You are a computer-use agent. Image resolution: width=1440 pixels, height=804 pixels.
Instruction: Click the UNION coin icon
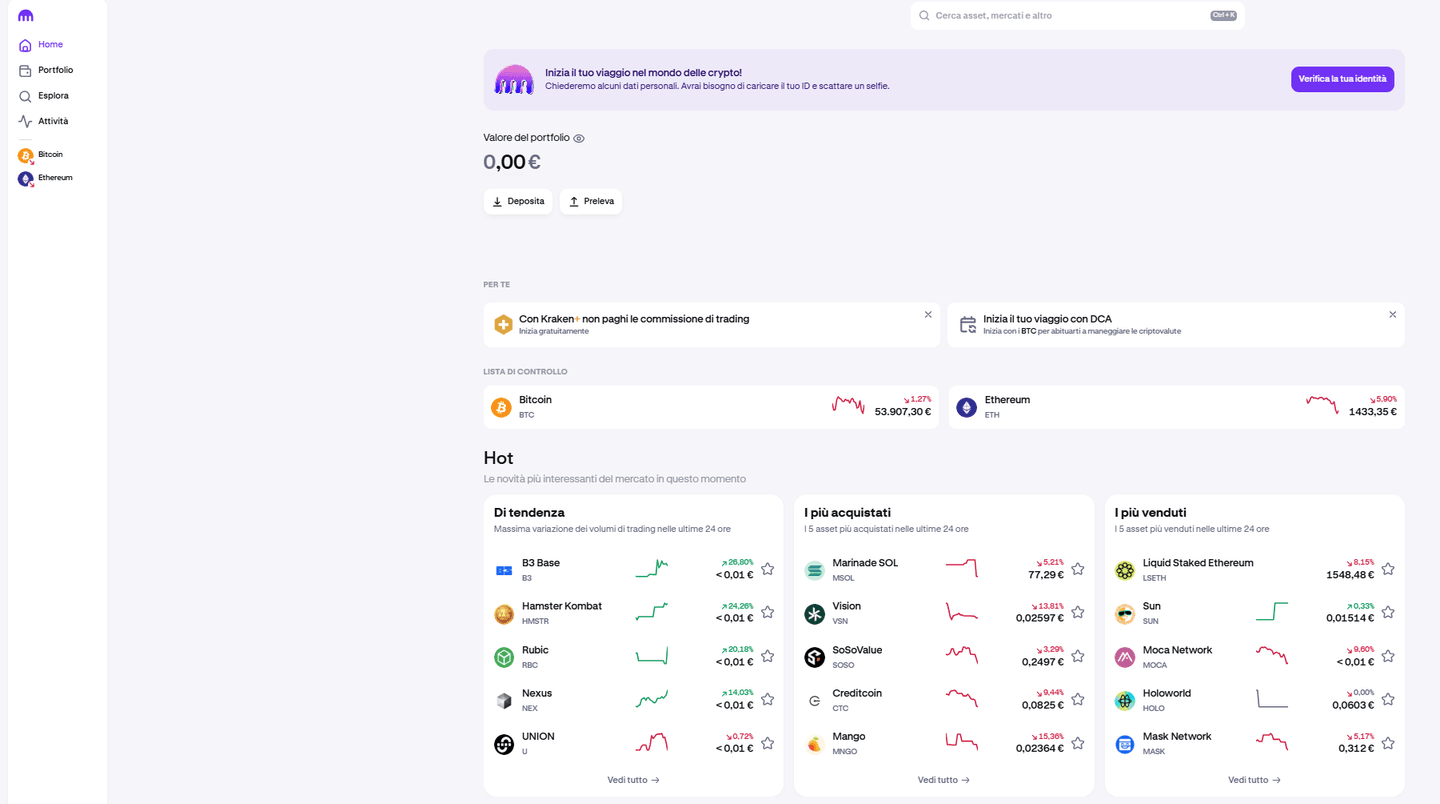pyautogui.click(x=504, y=744)
